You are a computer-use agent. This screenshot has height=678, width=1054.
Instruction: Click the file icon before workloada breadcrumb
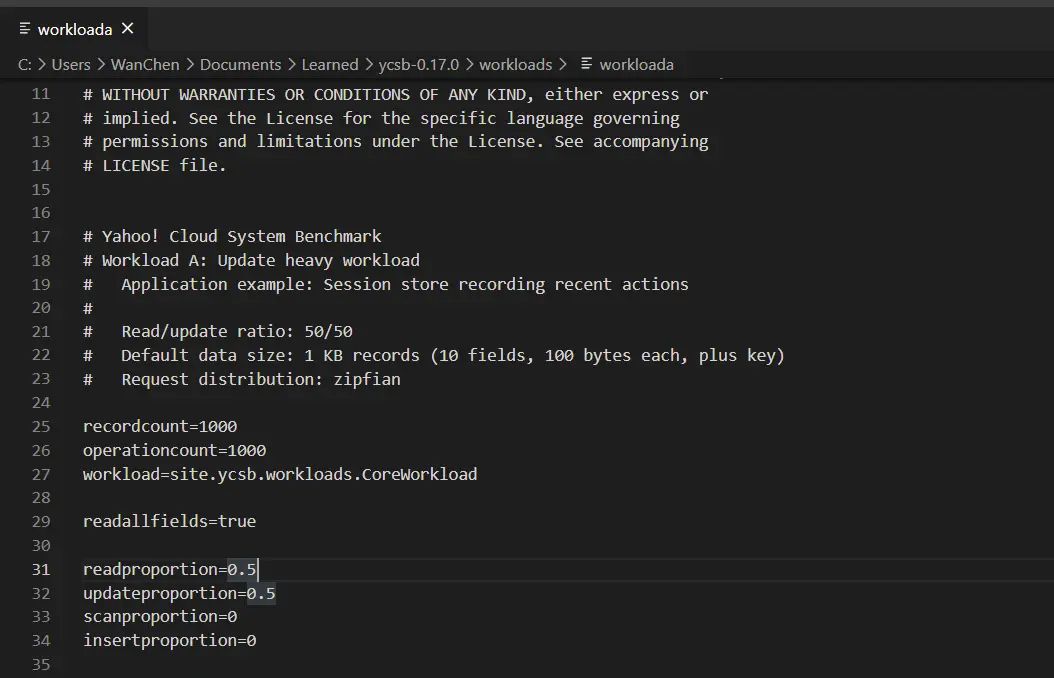coord(587,64)
